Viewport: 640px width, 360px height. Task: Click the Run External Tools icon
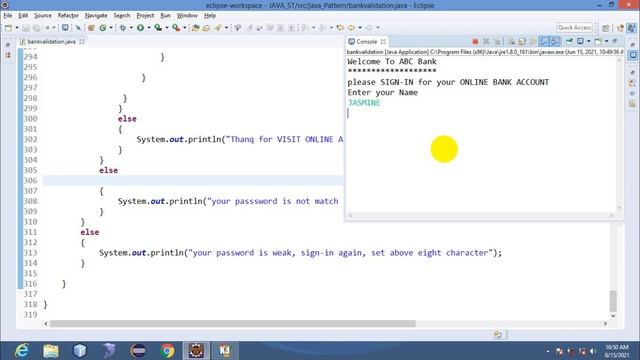[x=176, y=28]
